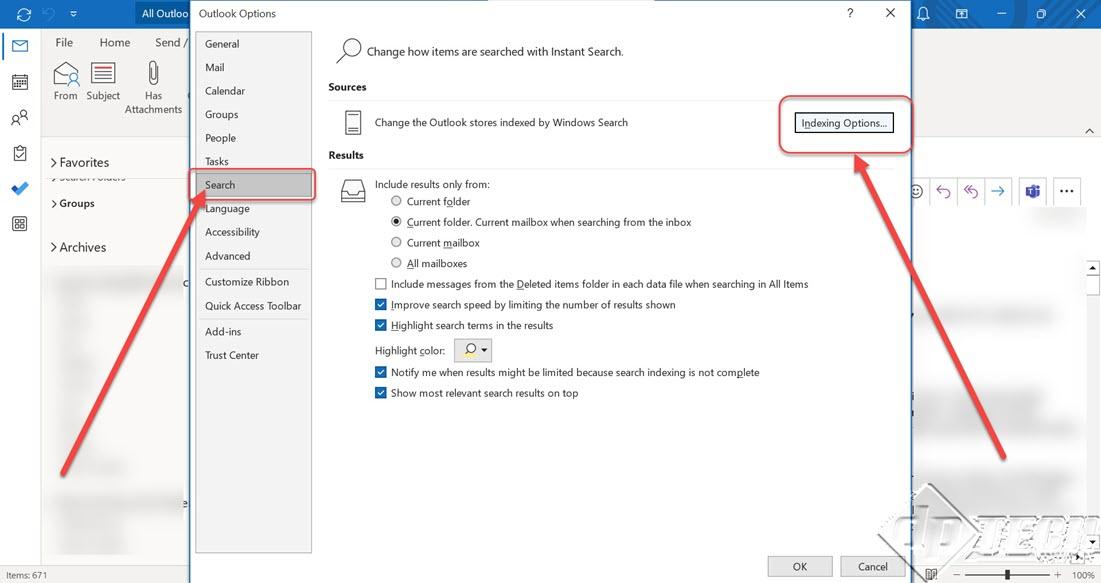The width and height of the screenshot is (1101, 583).
Task: Select the People category in Outlook Options
Action: coord(253,138)
